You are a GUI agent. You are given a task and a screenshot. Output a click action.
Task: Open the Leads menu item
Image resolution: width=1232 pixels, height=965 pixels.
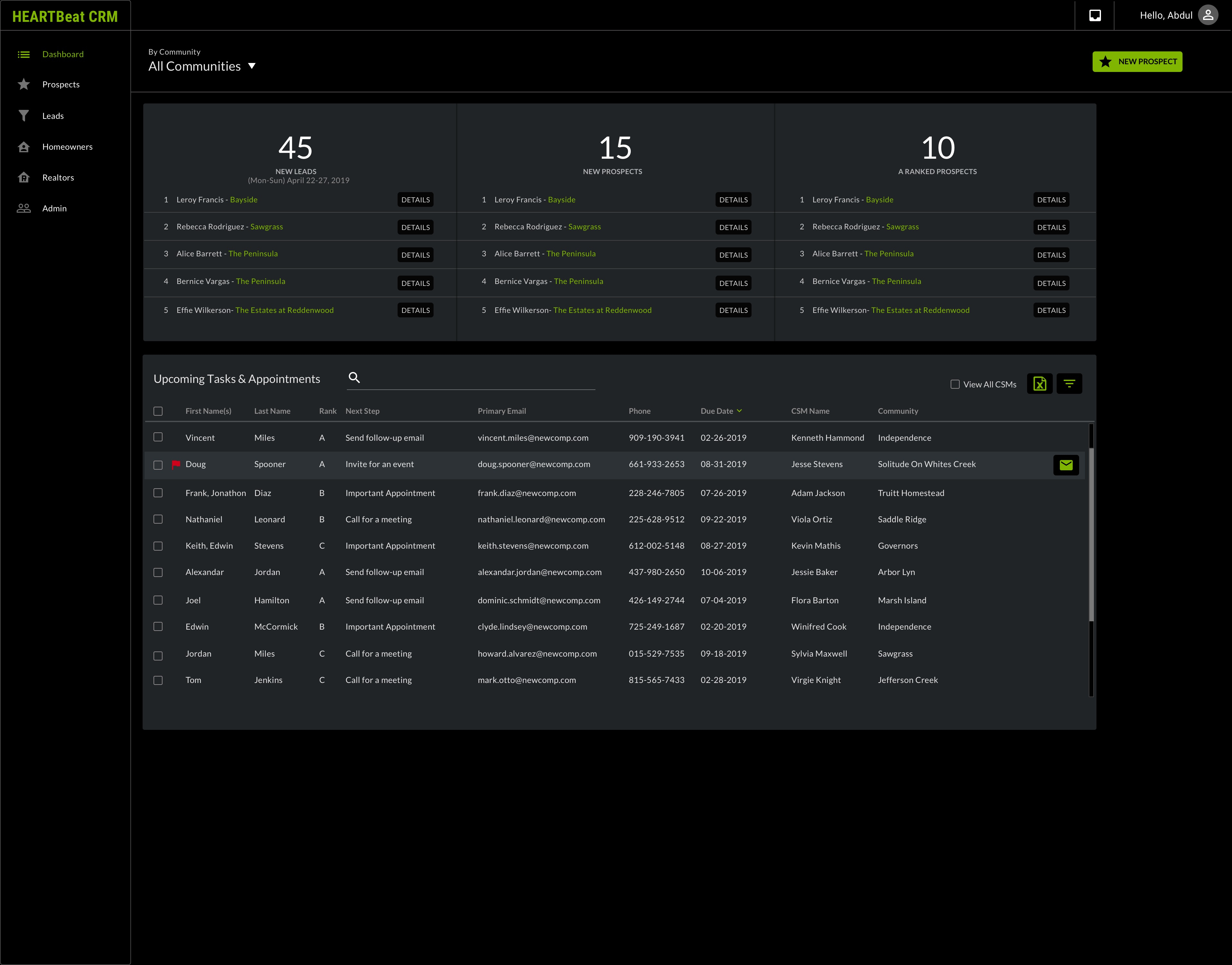pyautogui.click(x=53, y=116)
